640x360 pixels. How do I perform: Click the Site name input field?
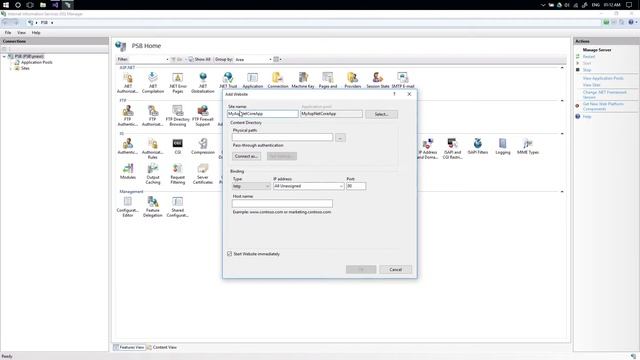[263, 114]
